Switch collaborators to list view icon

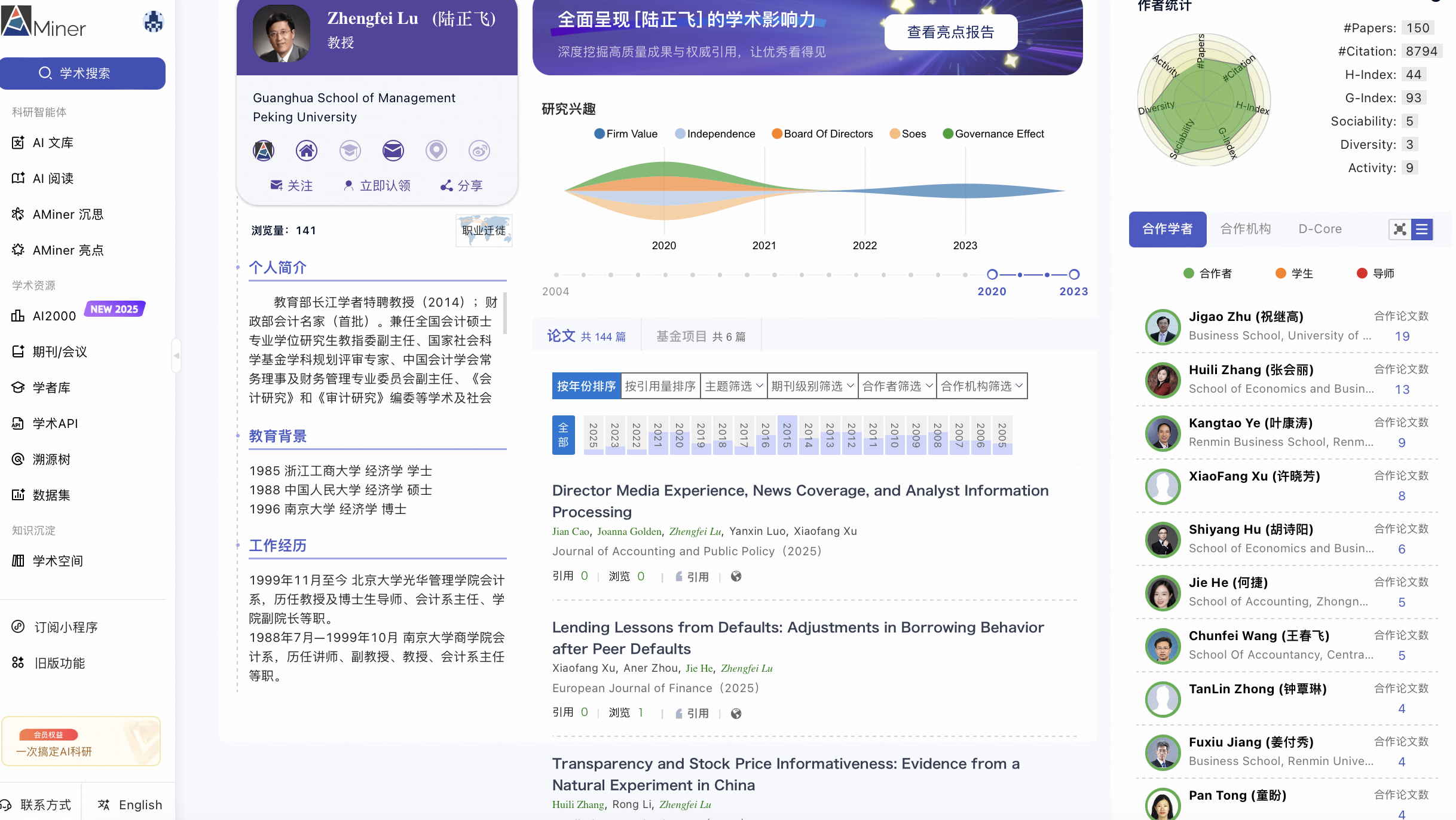click(x=1423, y=230)
